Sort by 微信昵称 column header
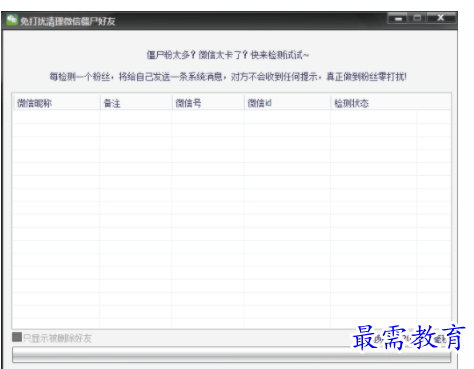 tap(56, 103)
